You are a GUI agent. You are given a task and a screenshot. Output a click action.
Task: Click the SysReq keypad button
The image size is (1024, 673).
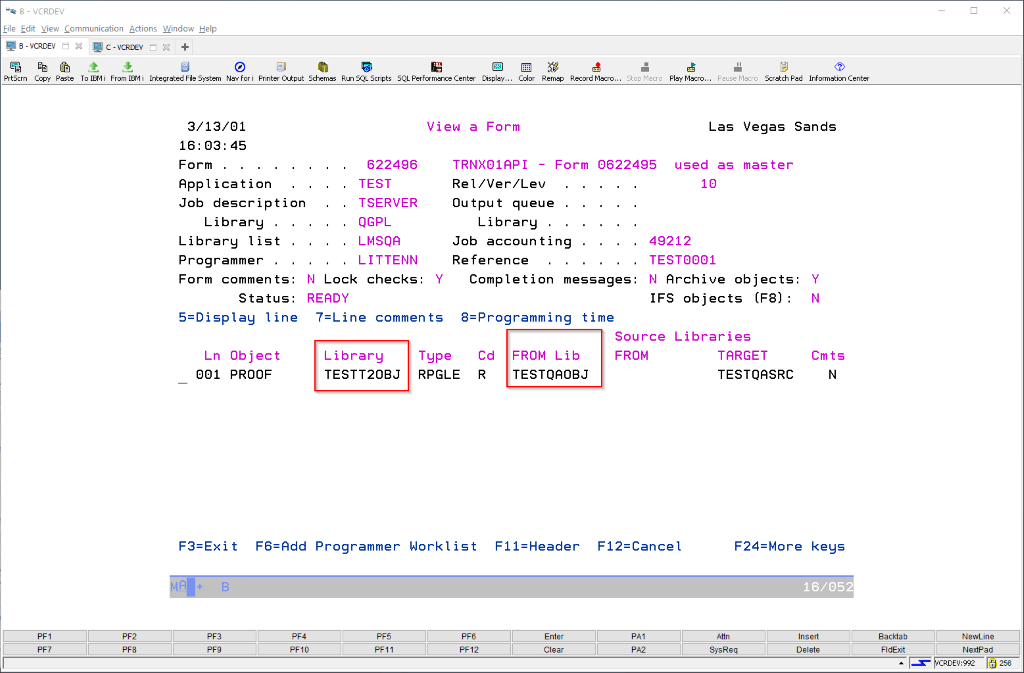724,650
